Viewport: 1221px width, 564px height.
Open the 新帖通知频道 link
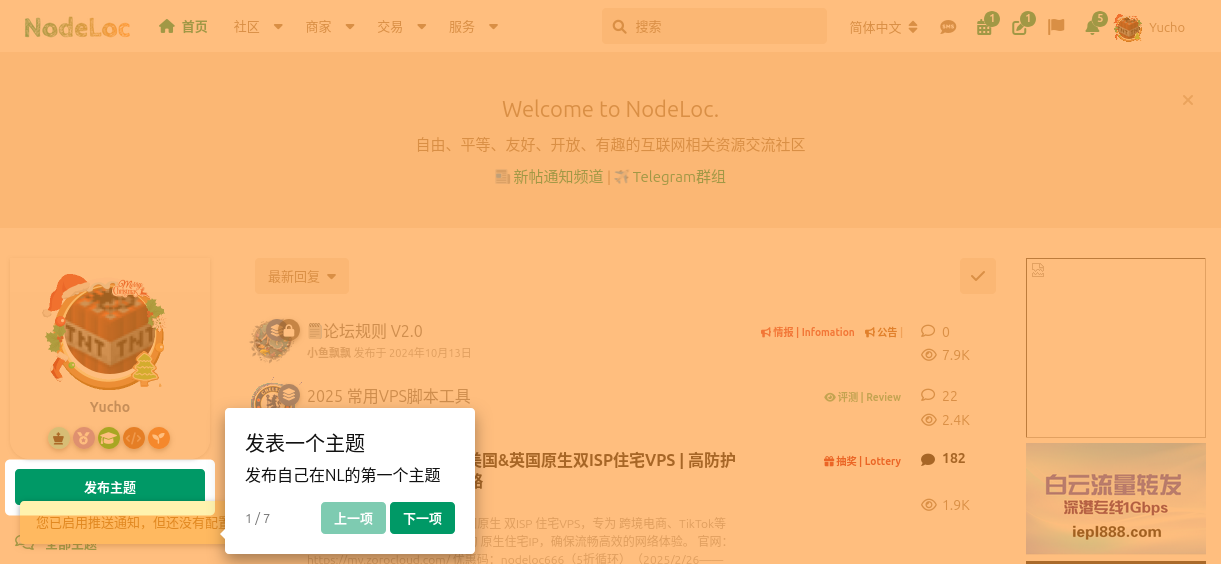558,177
